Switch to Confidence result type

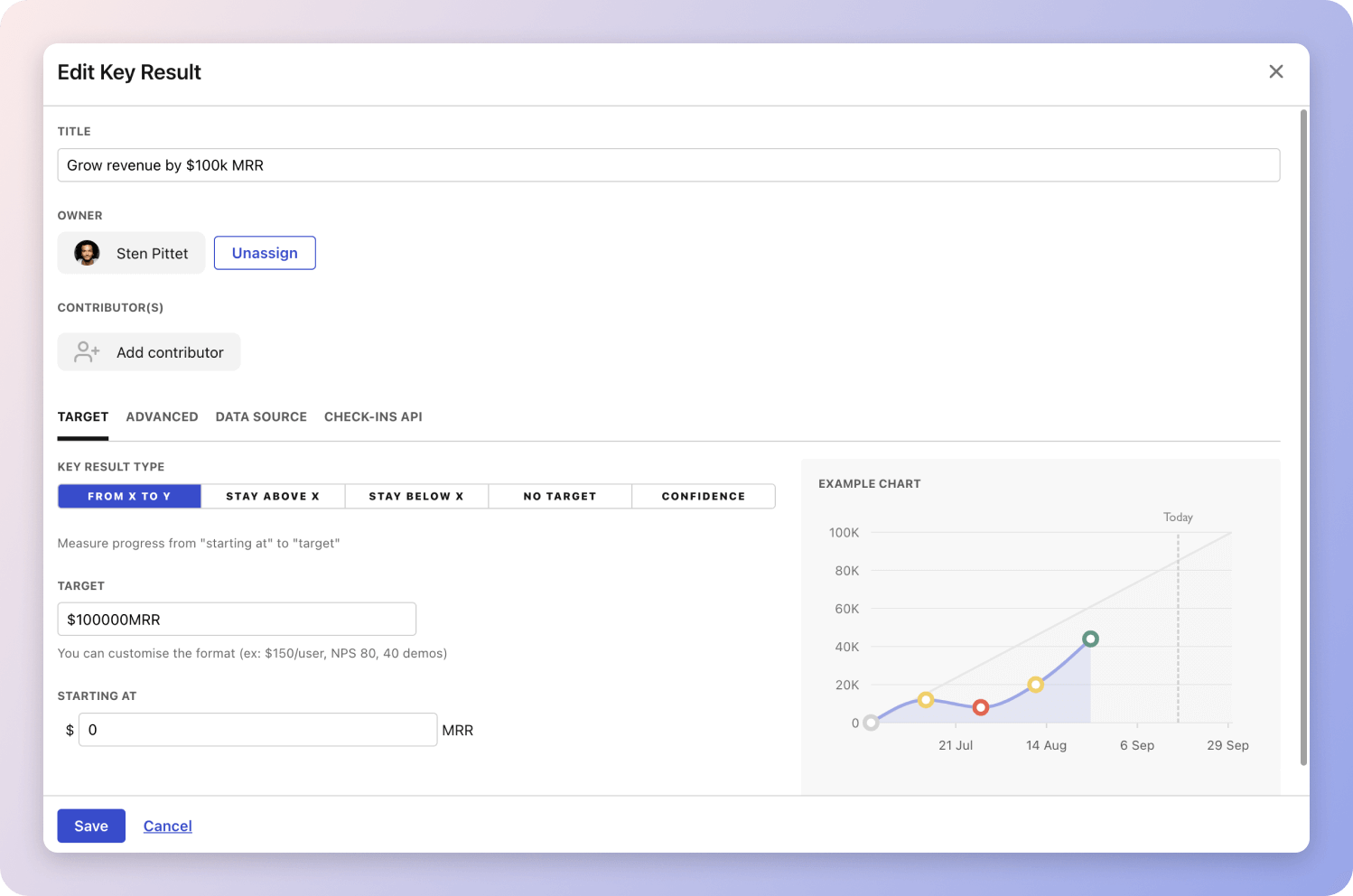pyautogui.click(x=703, y=496)
